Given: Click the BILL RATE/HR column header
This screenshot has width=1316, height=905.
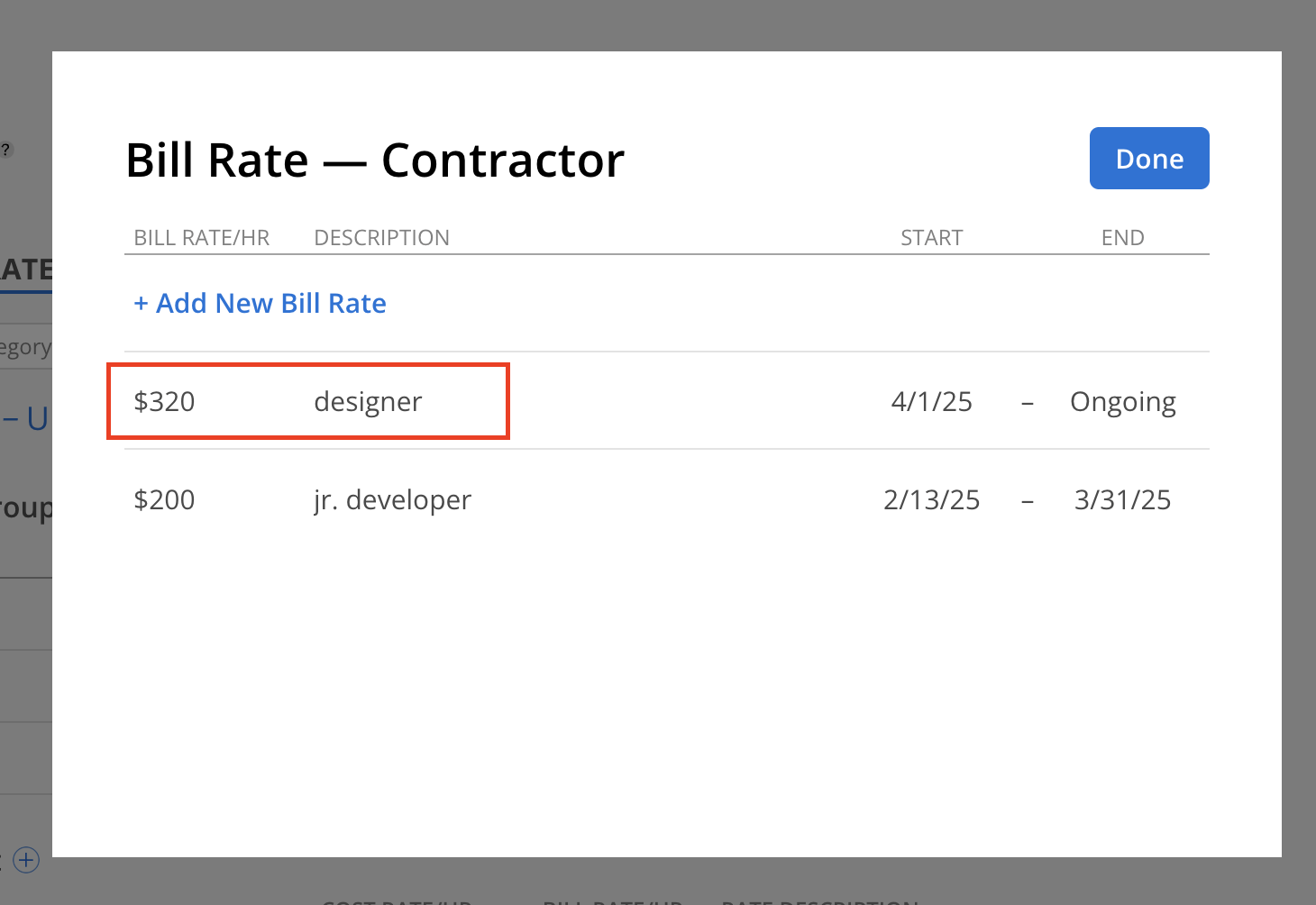Looking at the screenshot, I should [x=202, y=238].
